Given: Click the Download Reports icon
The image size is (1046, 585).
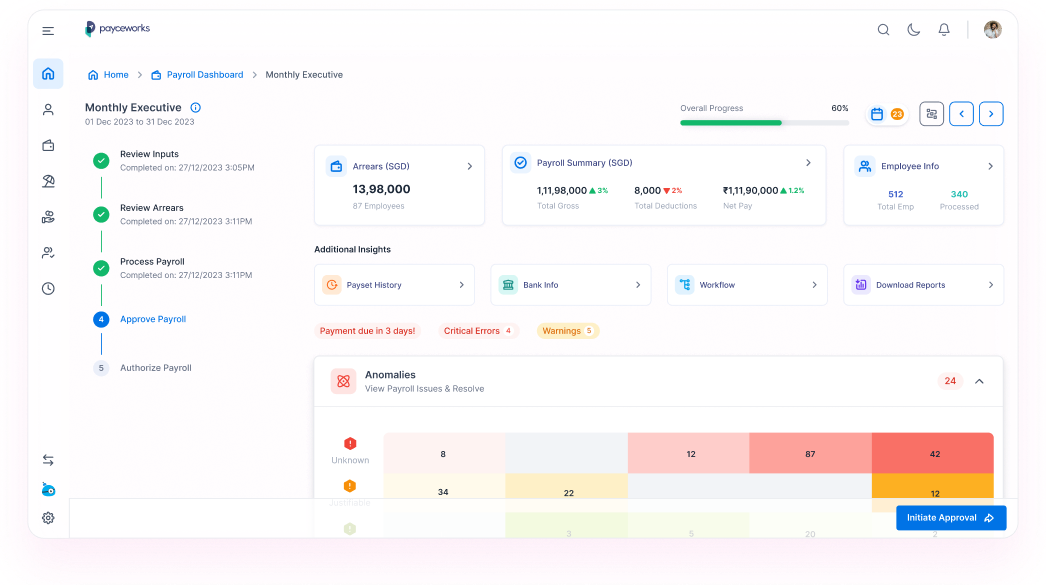Looking at the screenshot, I should pos(860,284).
